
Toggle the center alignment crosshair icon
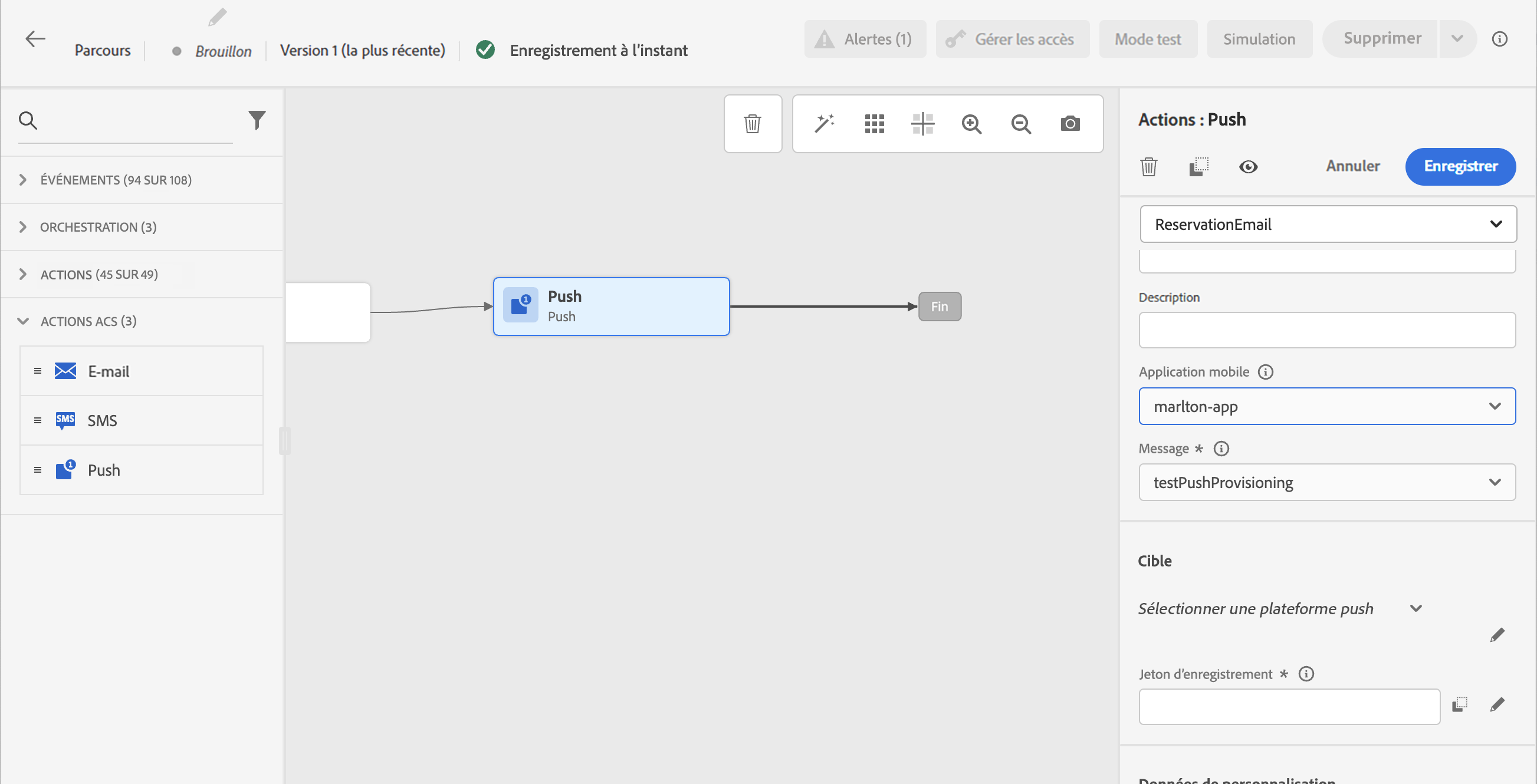pos(922,123)
